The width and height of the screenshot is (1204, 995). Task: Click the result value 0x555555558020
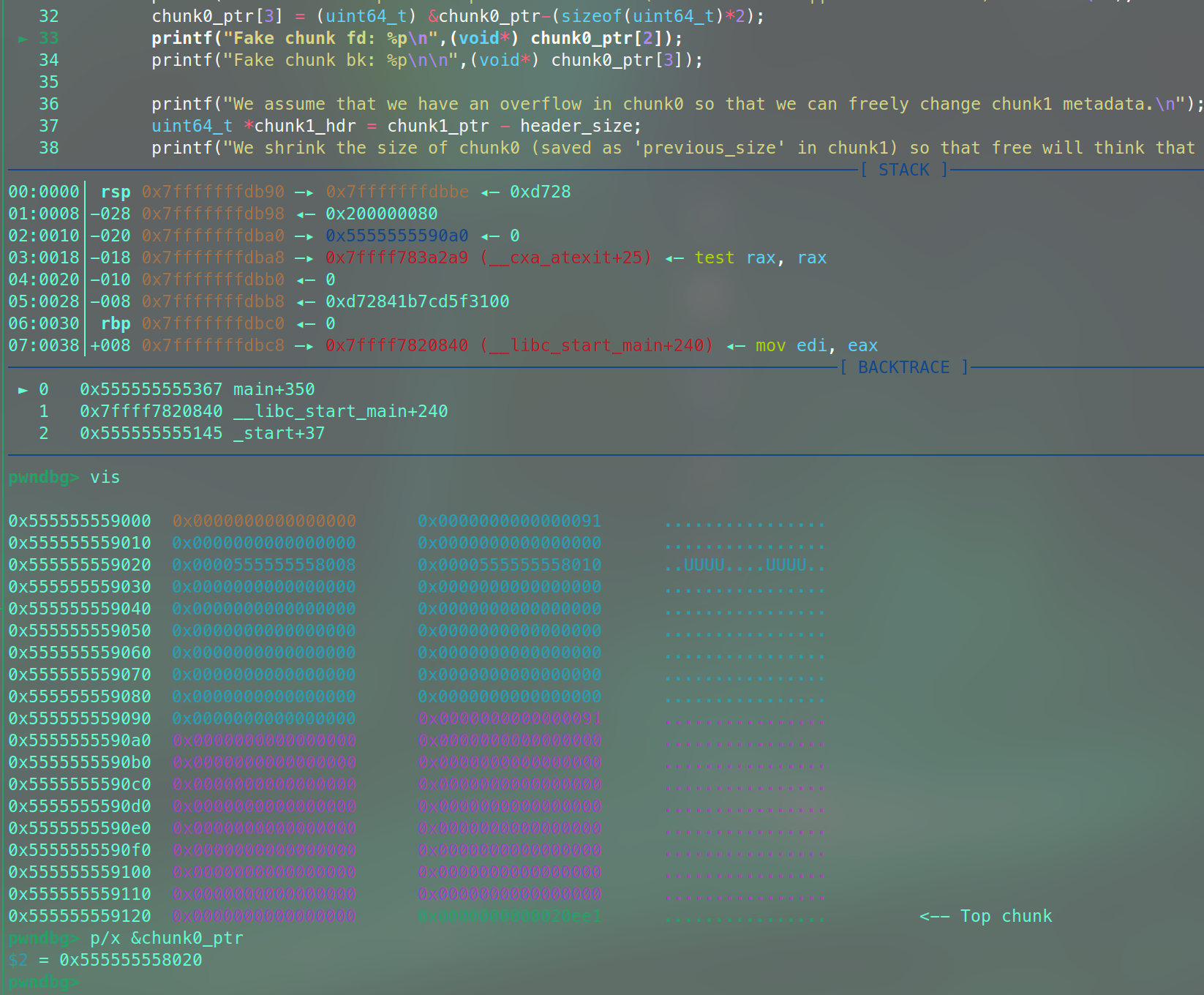[131, 960]
